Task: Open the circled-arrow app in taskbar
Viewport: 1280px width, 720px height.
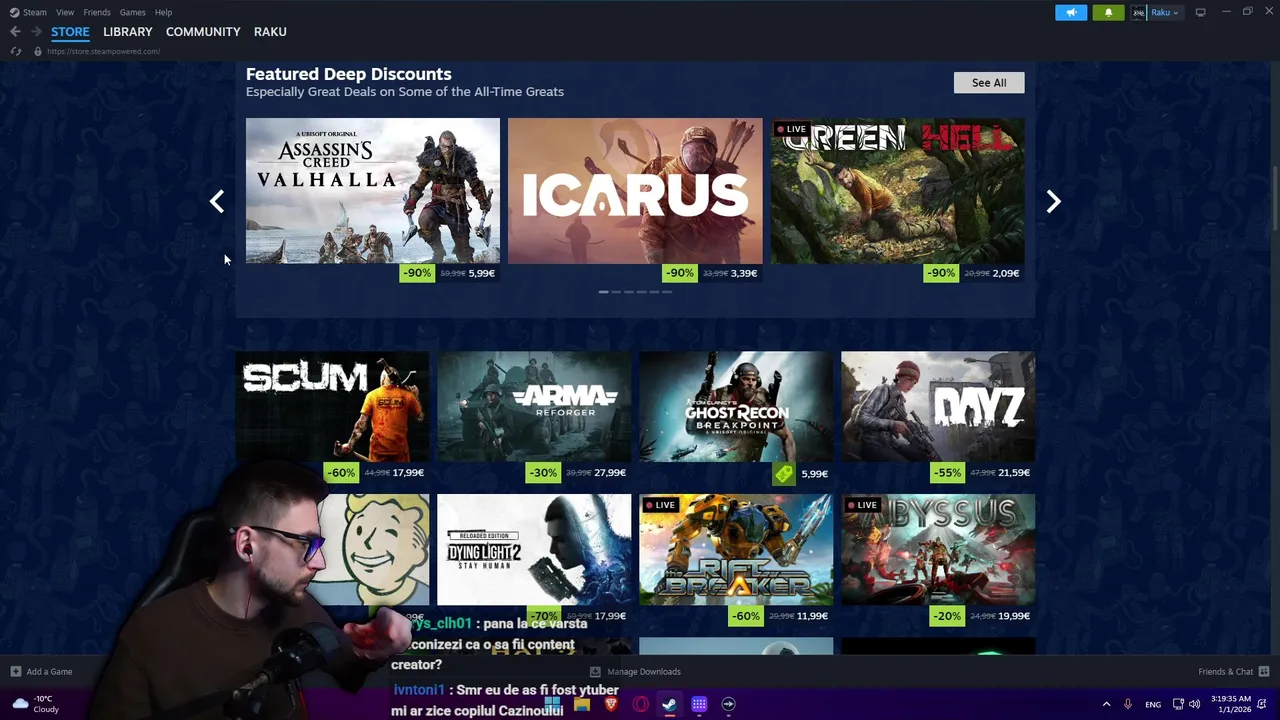Action: (728, 704)
